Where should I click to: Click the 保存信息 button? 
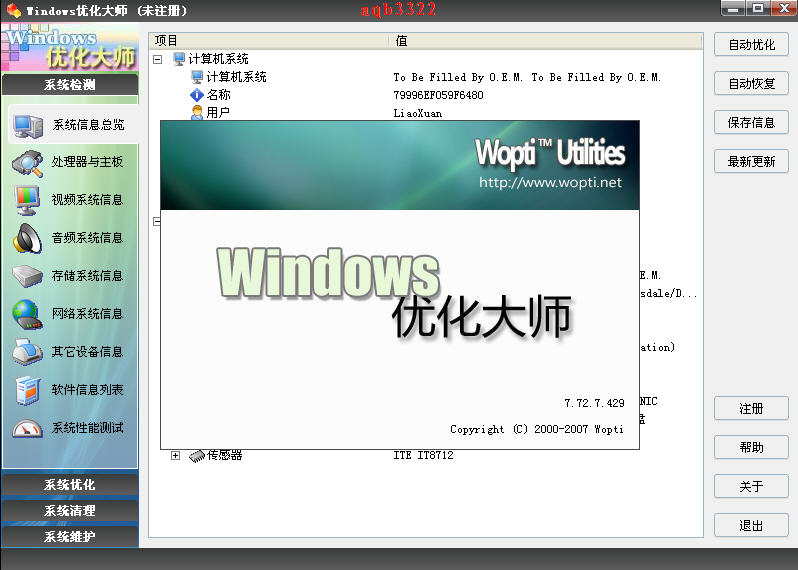(x=751, y=123)
